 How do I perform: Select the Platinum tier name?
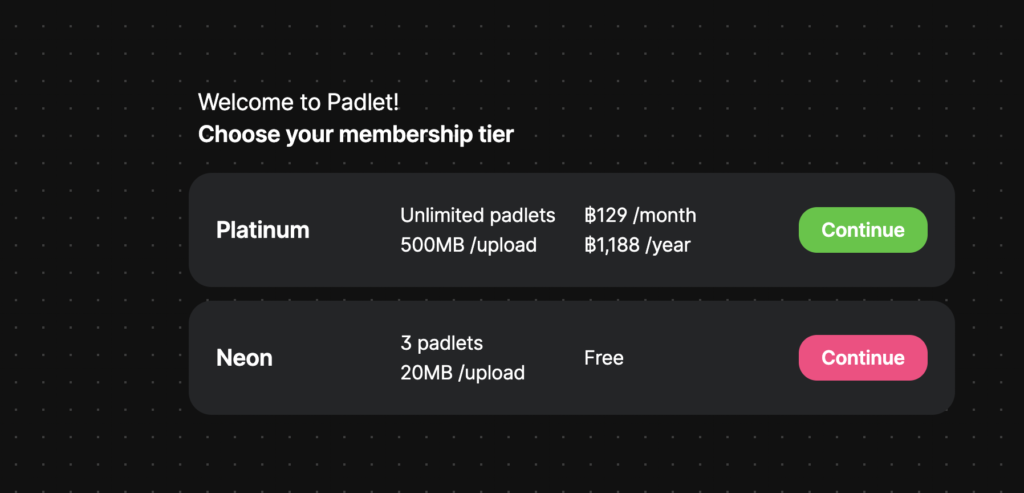(263, 230)
